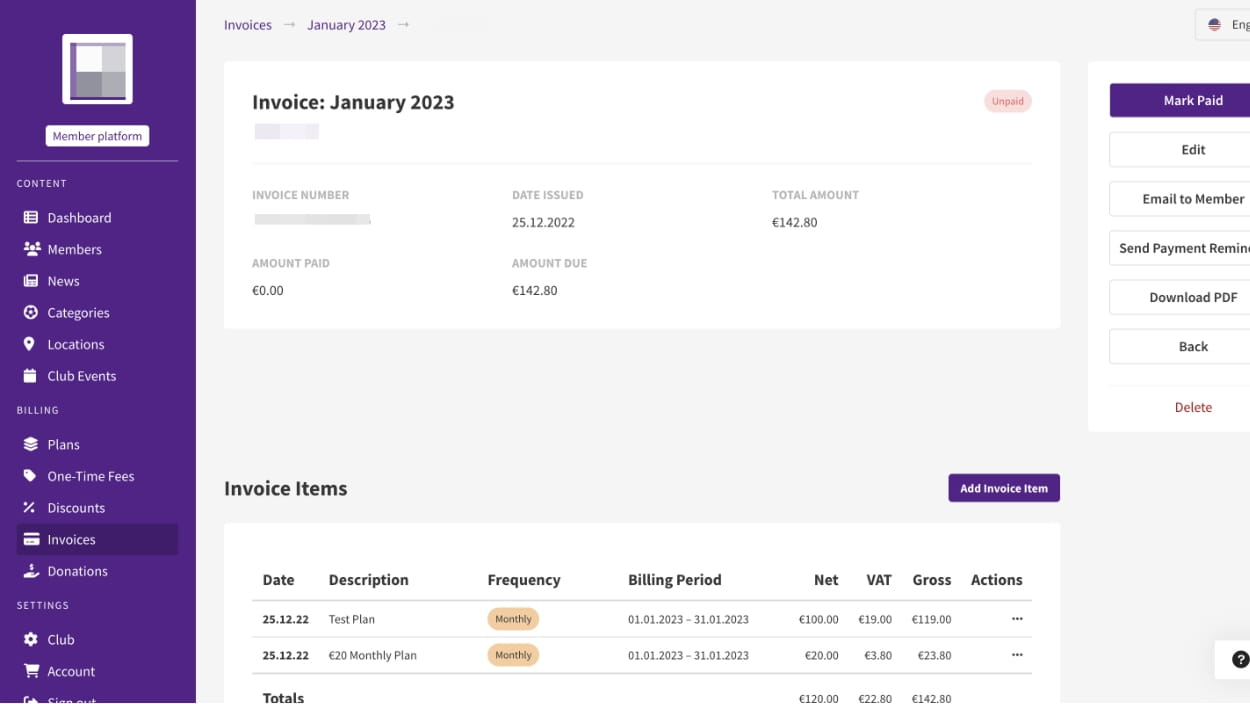
Task: Open Locations in the sidebar
Action: pyautogui.click(x=98, y=344)
